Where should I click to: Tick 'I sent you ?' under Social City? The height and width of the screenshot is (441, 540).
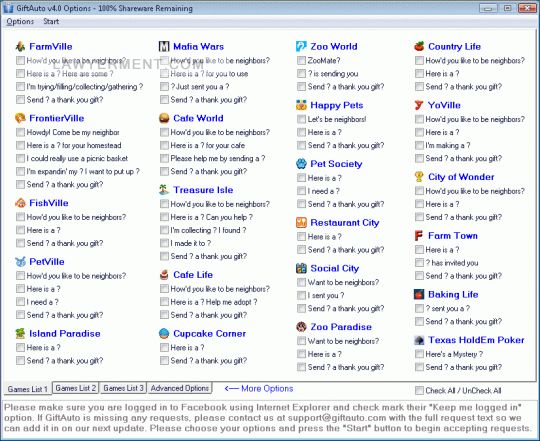[301, 295]
